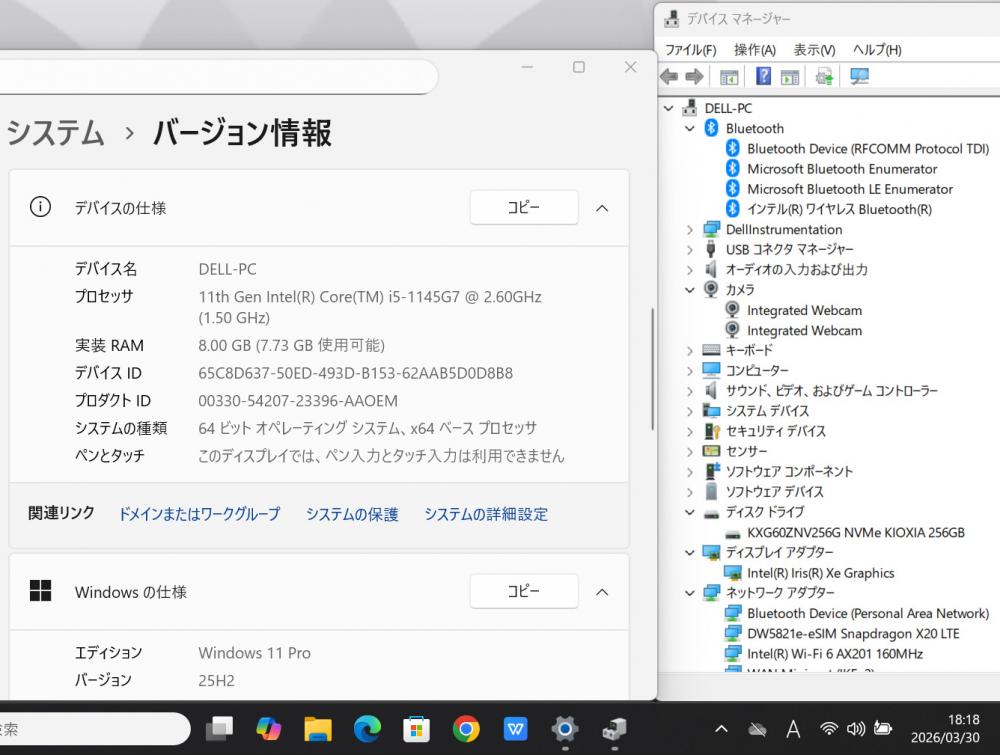Click the update driver toolbar icon
1000x755 pixels.
[825, 77]
